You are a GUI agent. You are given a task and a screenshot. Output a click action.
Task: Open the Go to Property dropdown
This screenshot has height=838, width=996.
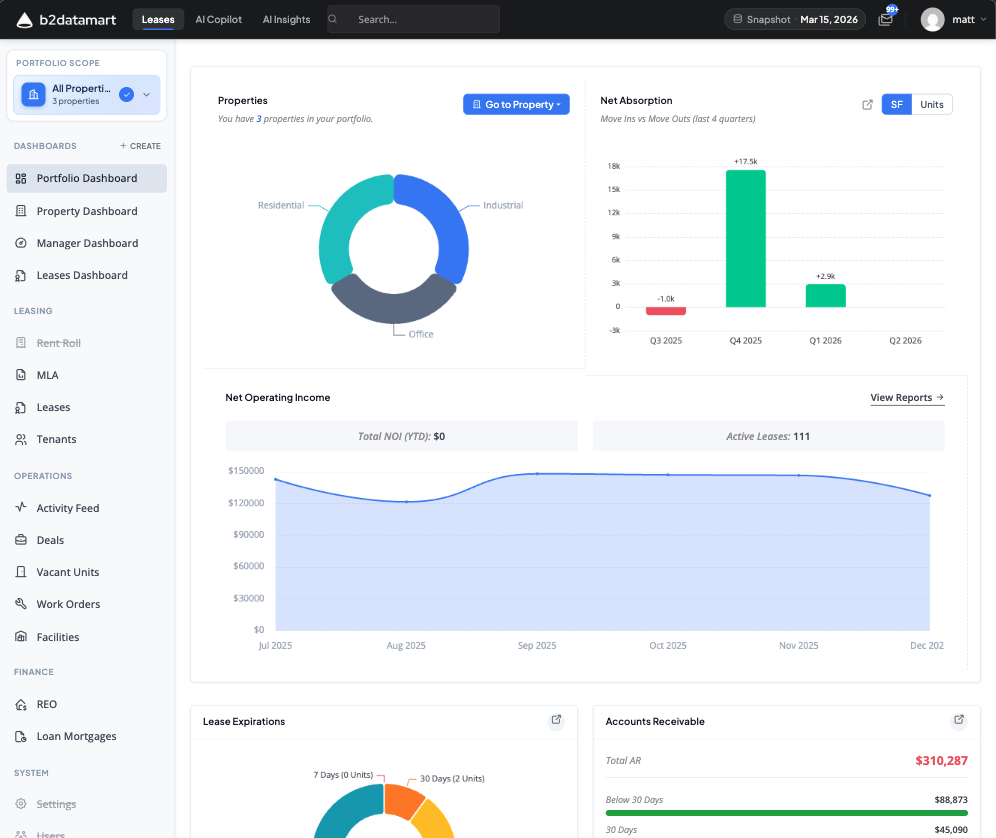[x=516, y=104]
